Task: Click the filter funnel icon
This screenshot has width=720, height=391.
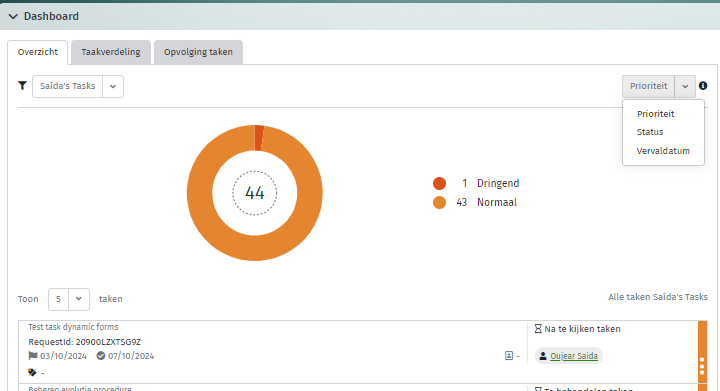Action: coord(22,85)
